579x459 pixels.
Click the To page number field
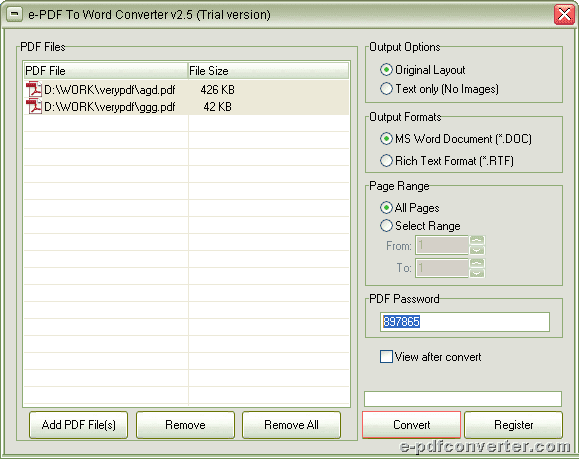tap(442, 268)
